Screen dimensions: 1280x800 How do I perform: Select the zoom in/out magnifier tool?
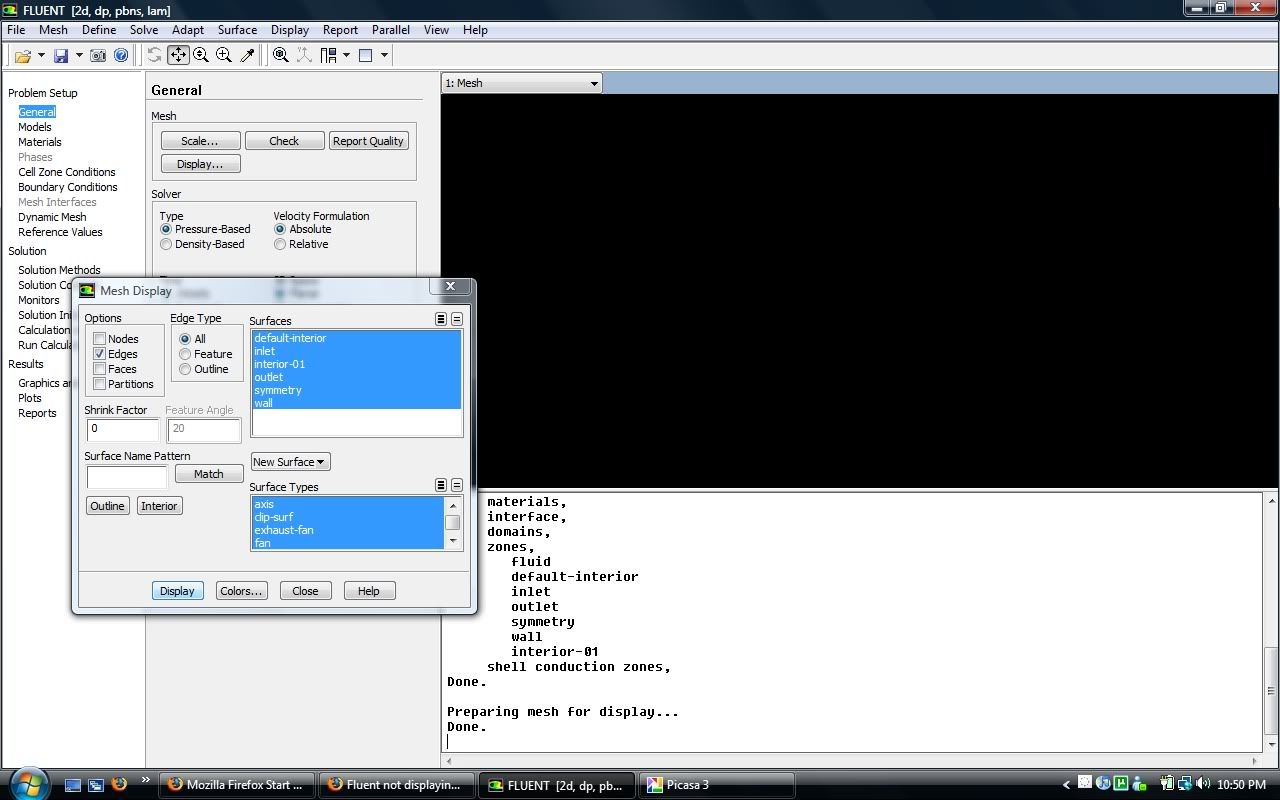click(201, 55)
